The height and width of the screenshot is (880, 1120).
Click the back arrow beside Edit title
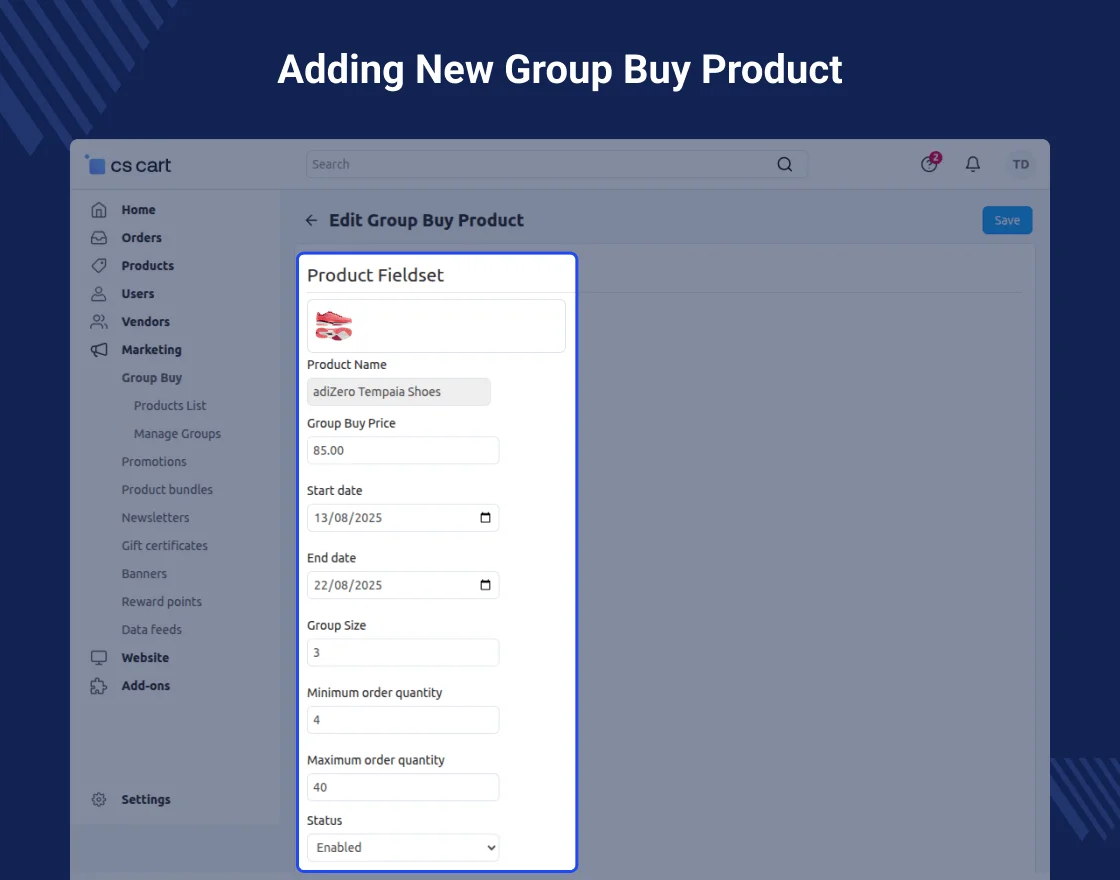coord(311,220)
